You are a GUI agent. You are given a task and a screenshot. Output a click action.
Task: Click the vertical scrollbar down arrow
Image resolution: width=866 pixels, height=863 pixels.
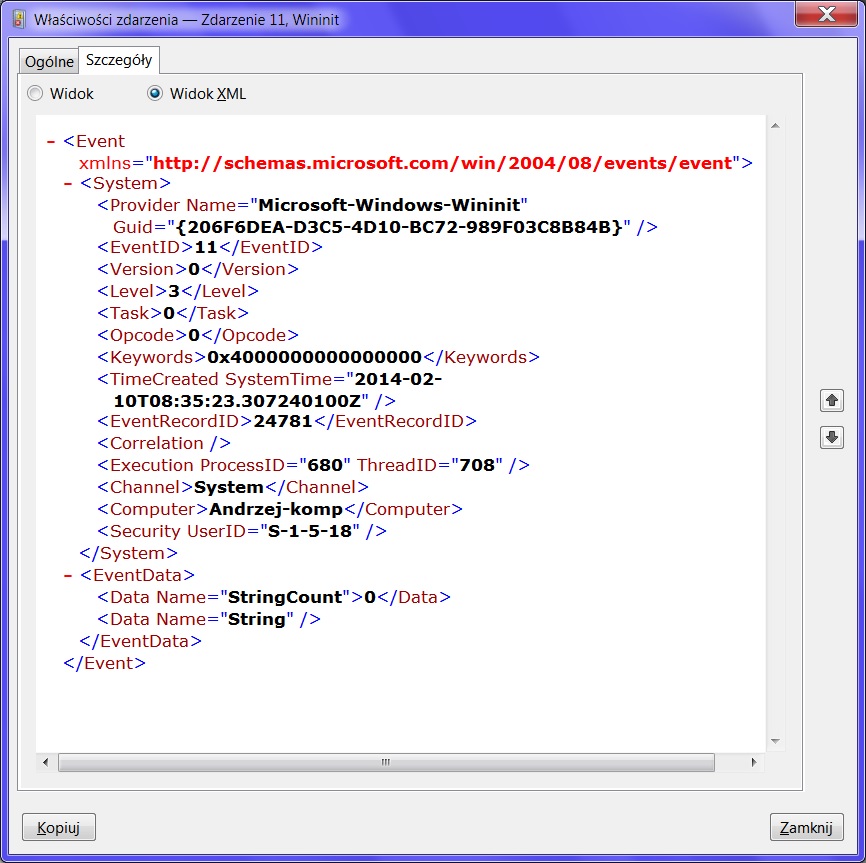click(x=775, y=741)
